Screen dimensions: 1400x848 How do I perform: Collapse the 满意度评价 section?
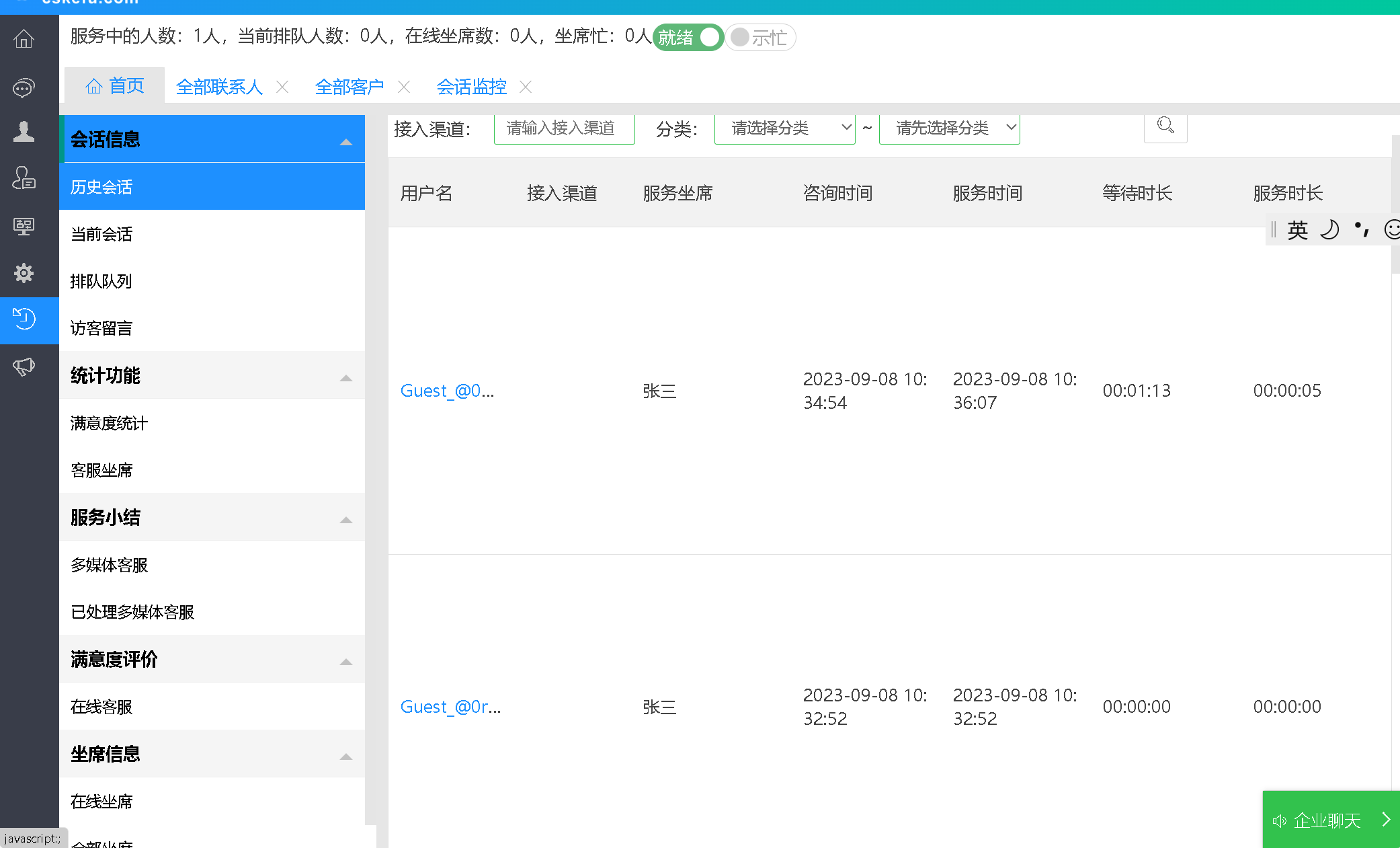tap(346, 661)
